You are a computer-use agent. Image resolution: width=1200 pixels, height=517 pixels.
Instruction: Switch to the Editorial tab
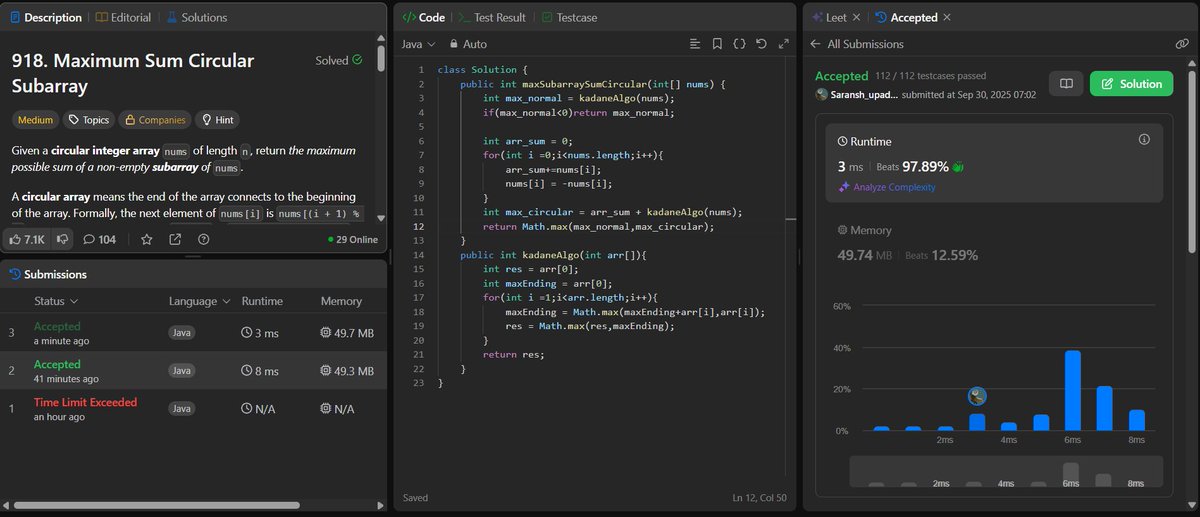click(125, 17)
